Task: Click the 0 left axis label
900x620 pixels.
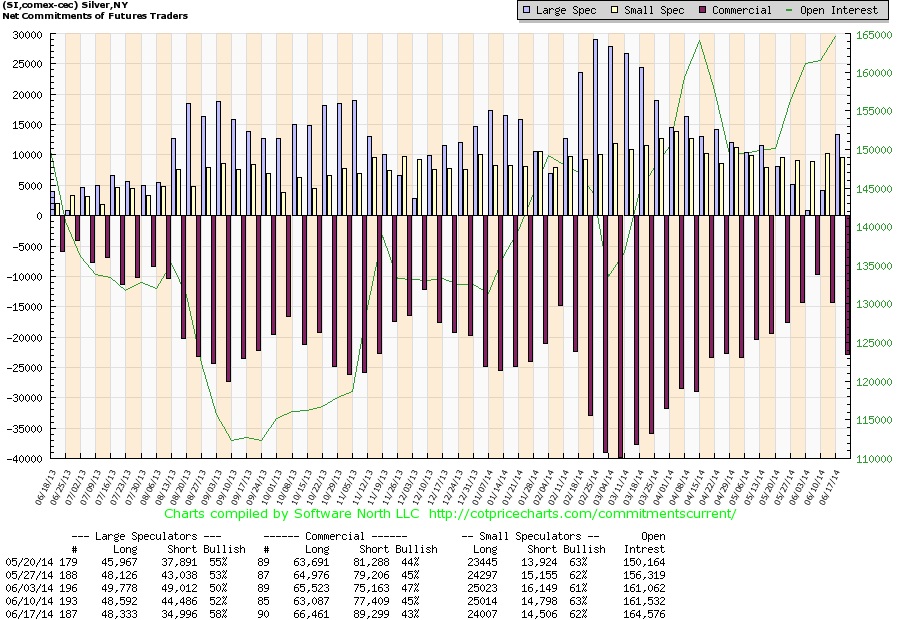Action: pos(40,216)
